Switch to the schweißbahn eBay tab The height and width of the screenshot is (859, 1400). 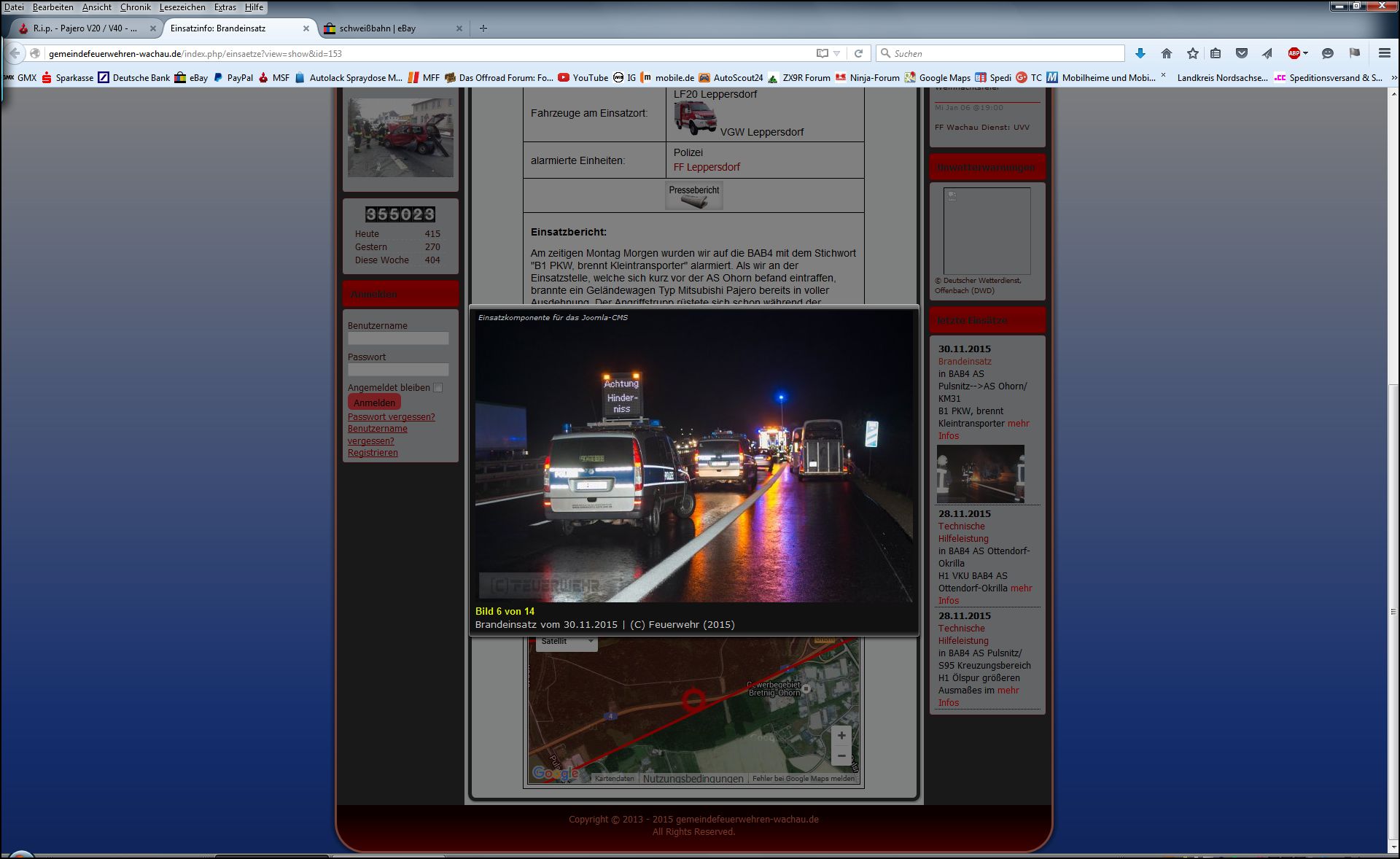tap(378, 28)
